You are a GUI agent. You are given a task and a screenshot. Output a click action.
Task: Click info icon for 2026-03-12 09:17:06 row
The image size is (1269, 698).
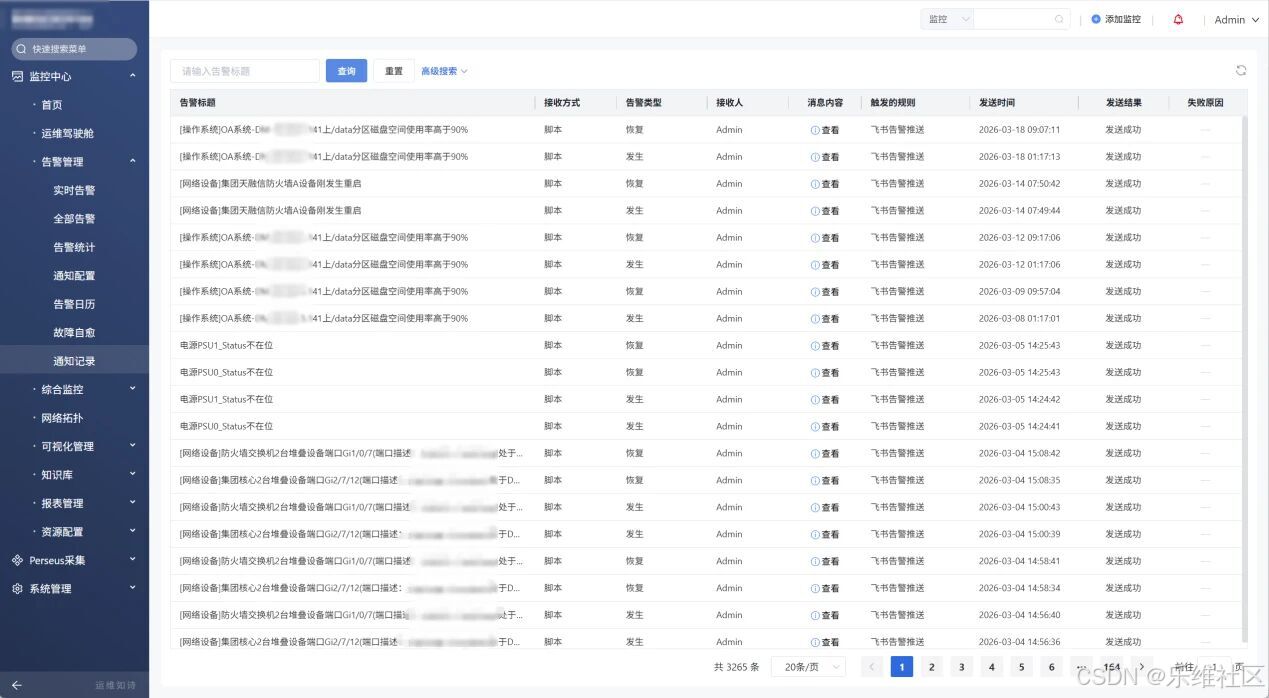(815, 238)
